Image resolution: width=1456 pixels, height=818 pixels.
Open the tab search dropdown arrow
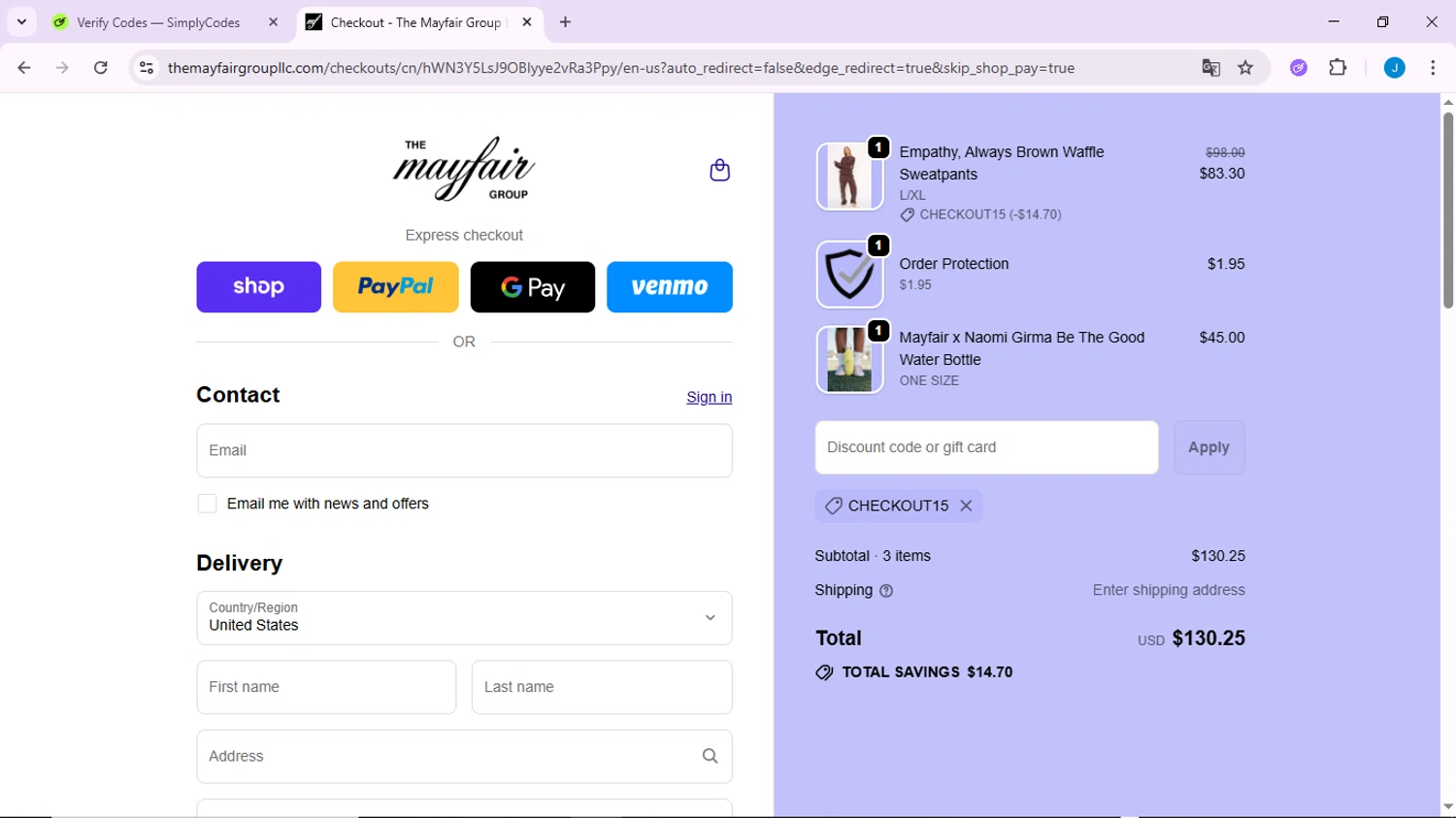pyautogui.click(x=21, y=21)
